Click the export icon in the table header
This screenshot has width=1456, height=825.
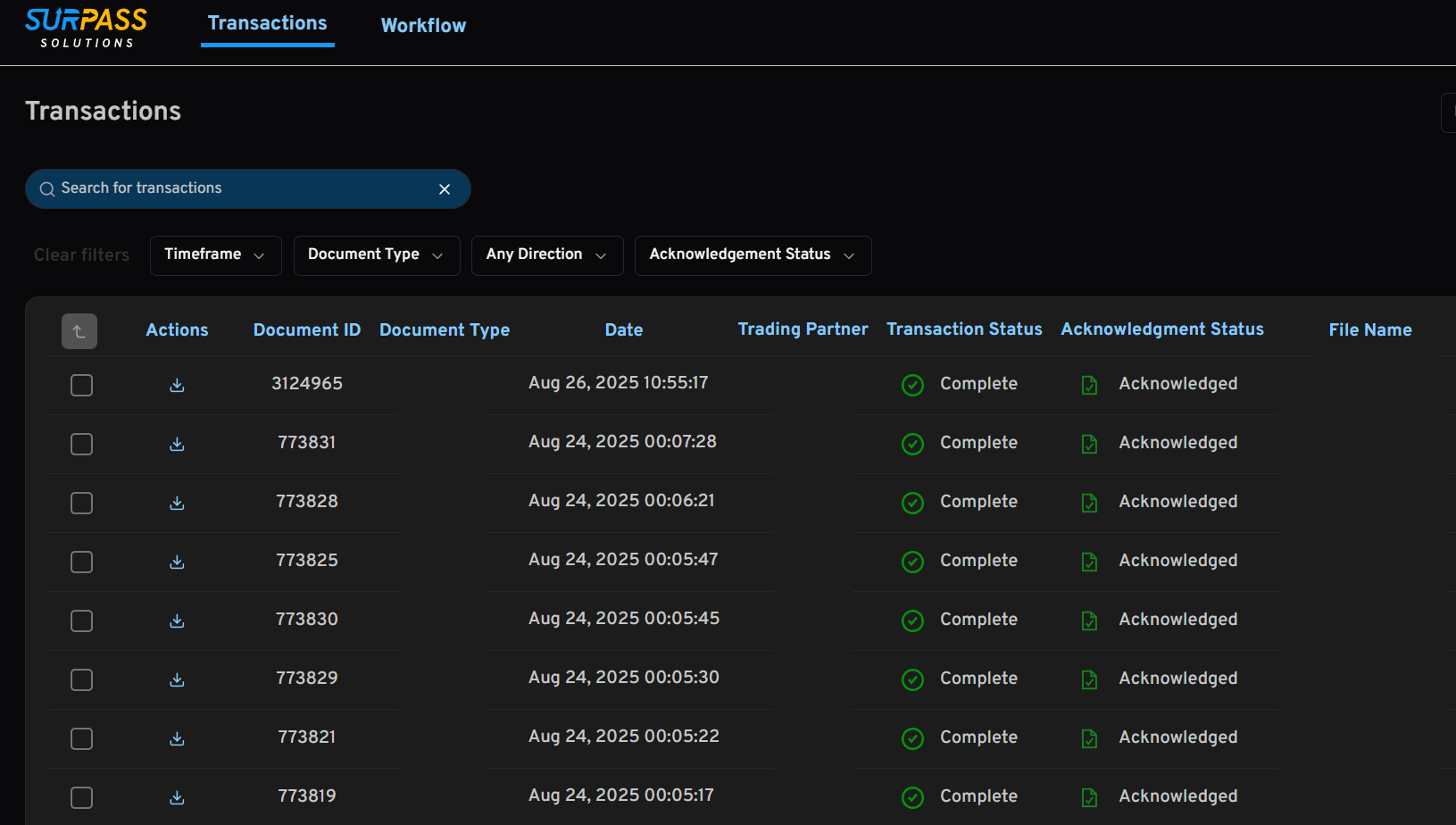pos(79,331)
